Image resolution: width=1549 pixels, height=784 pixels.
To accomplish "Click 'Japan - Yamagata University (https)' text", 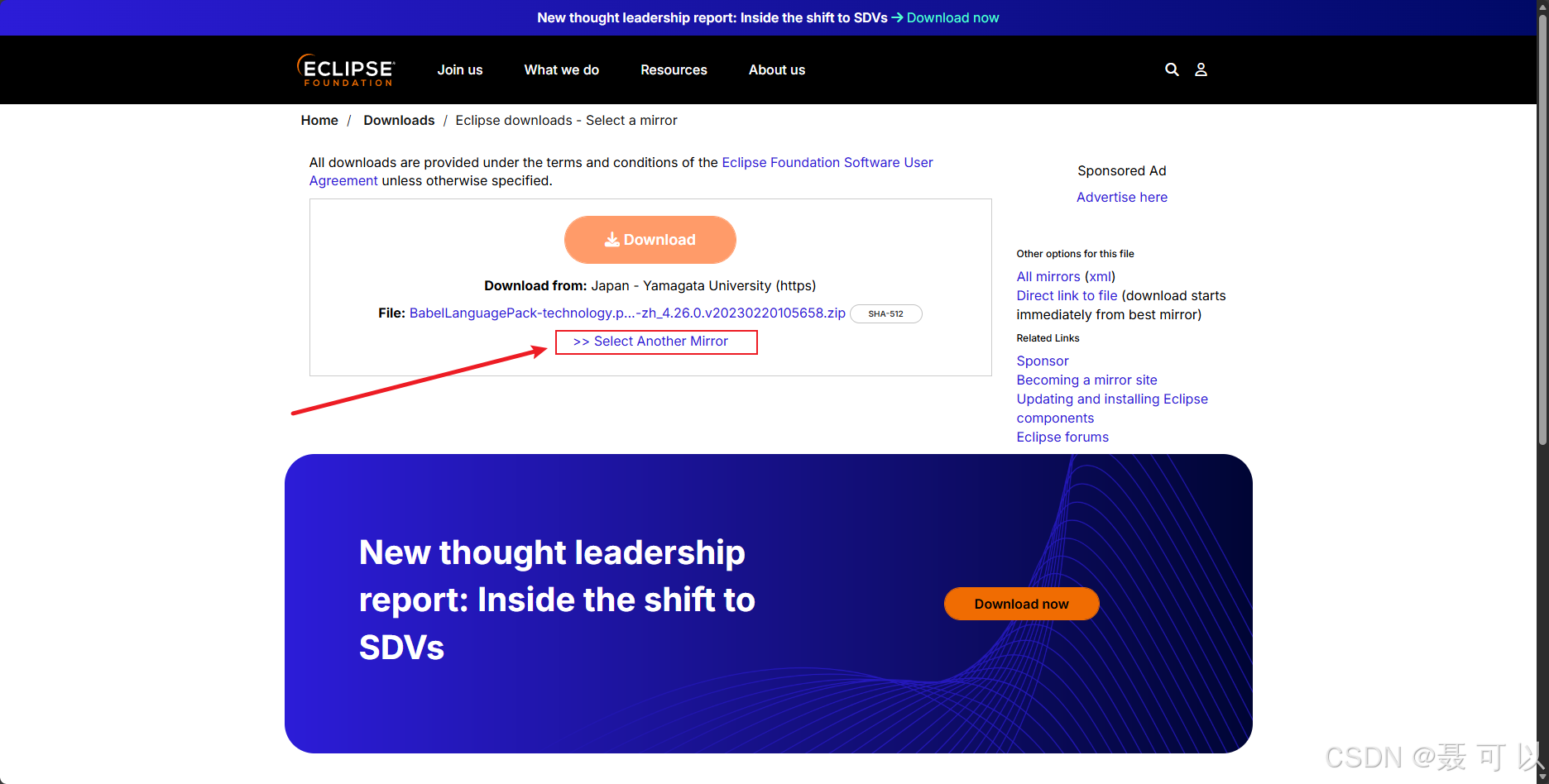I will [703, 286].
